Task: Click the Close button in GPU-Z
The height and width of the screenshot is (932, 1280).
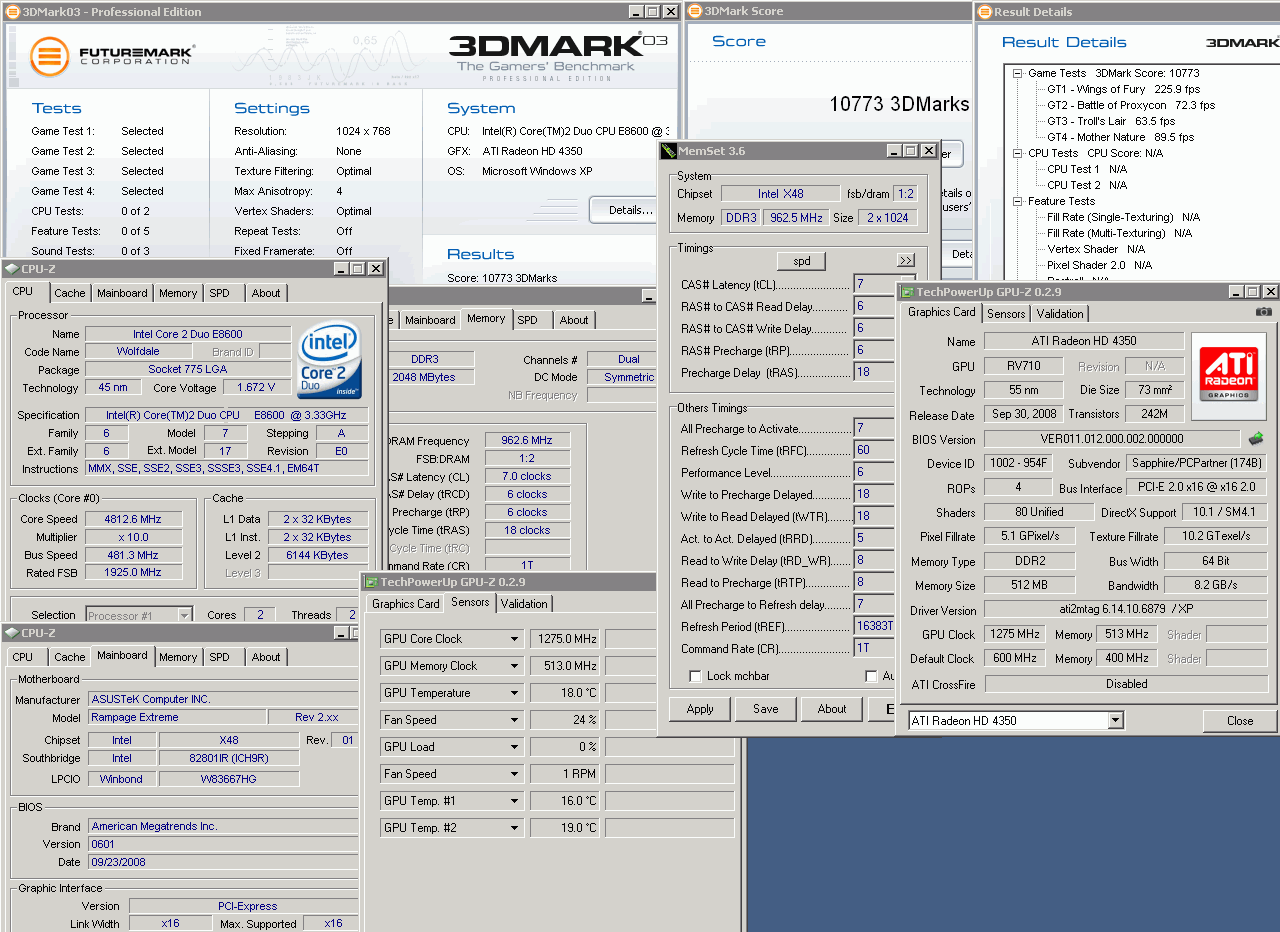Action: (x=1240, y=721)
